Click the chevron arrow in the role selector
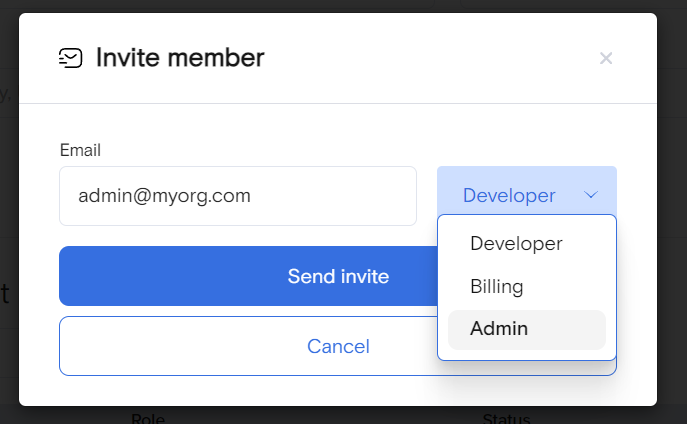Image resolution: width=687 pixels, height=424 pixels. pos(591,195)
